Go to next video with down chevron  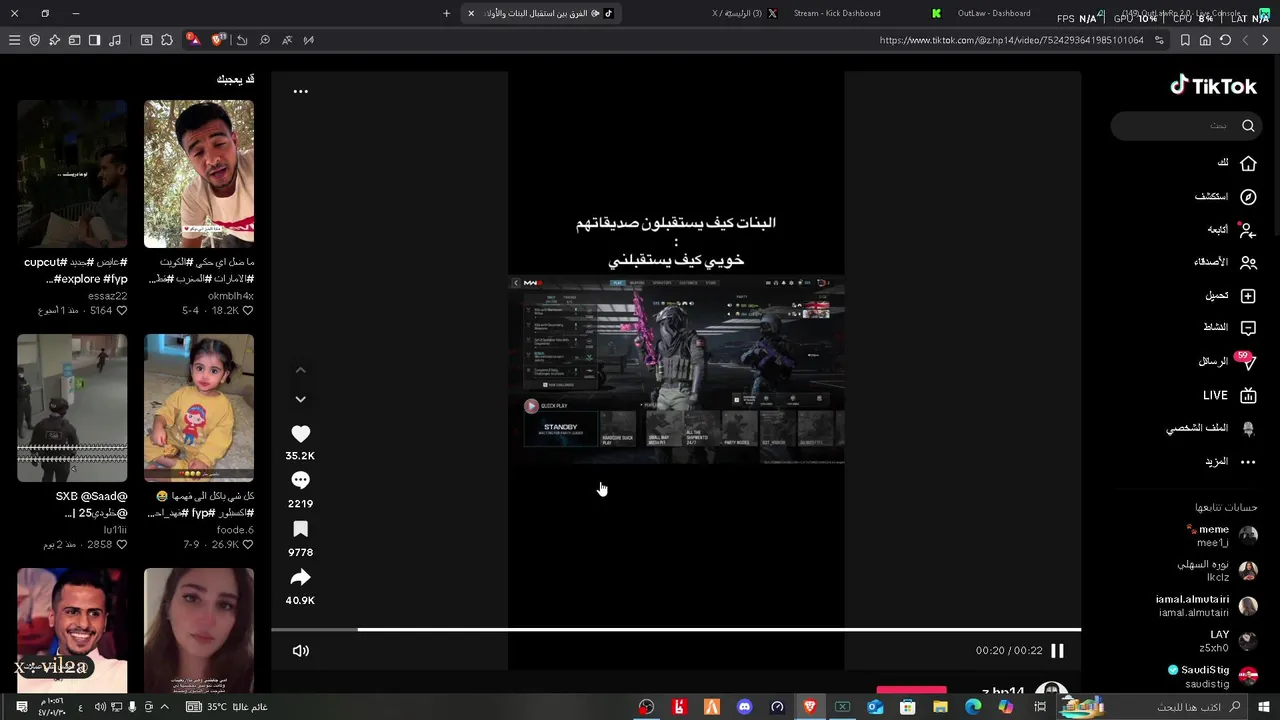tap(300, 399)
